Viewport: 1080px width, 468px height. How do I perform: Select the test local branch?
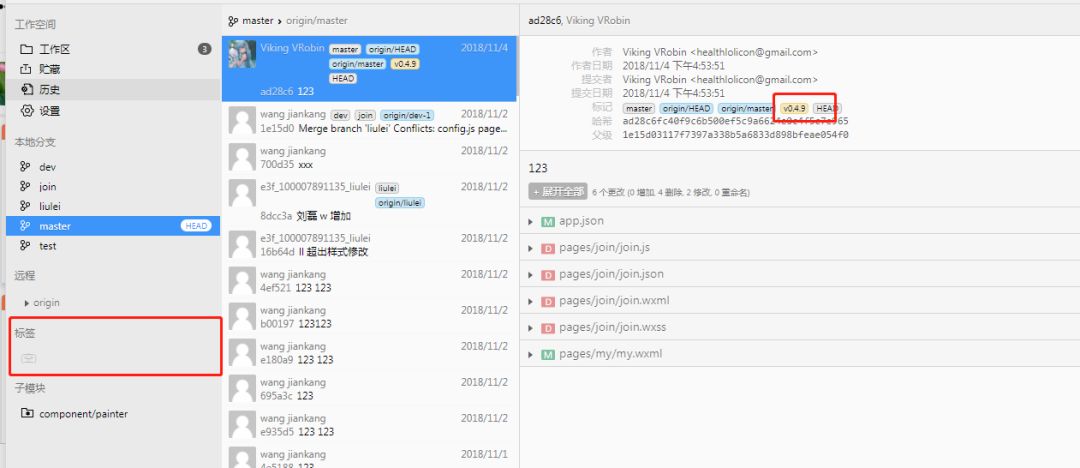click(x=113, y=245)
